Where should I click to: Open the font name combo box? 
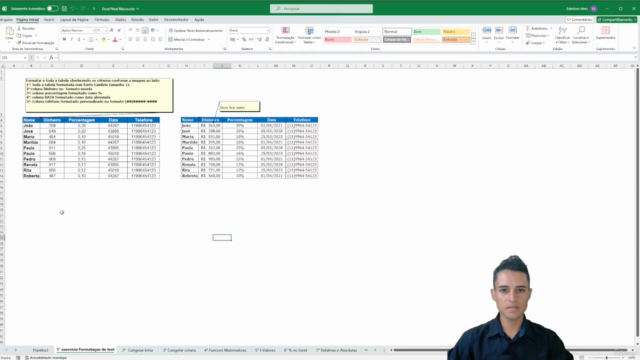pyautogui.click(x=78, y=31)
